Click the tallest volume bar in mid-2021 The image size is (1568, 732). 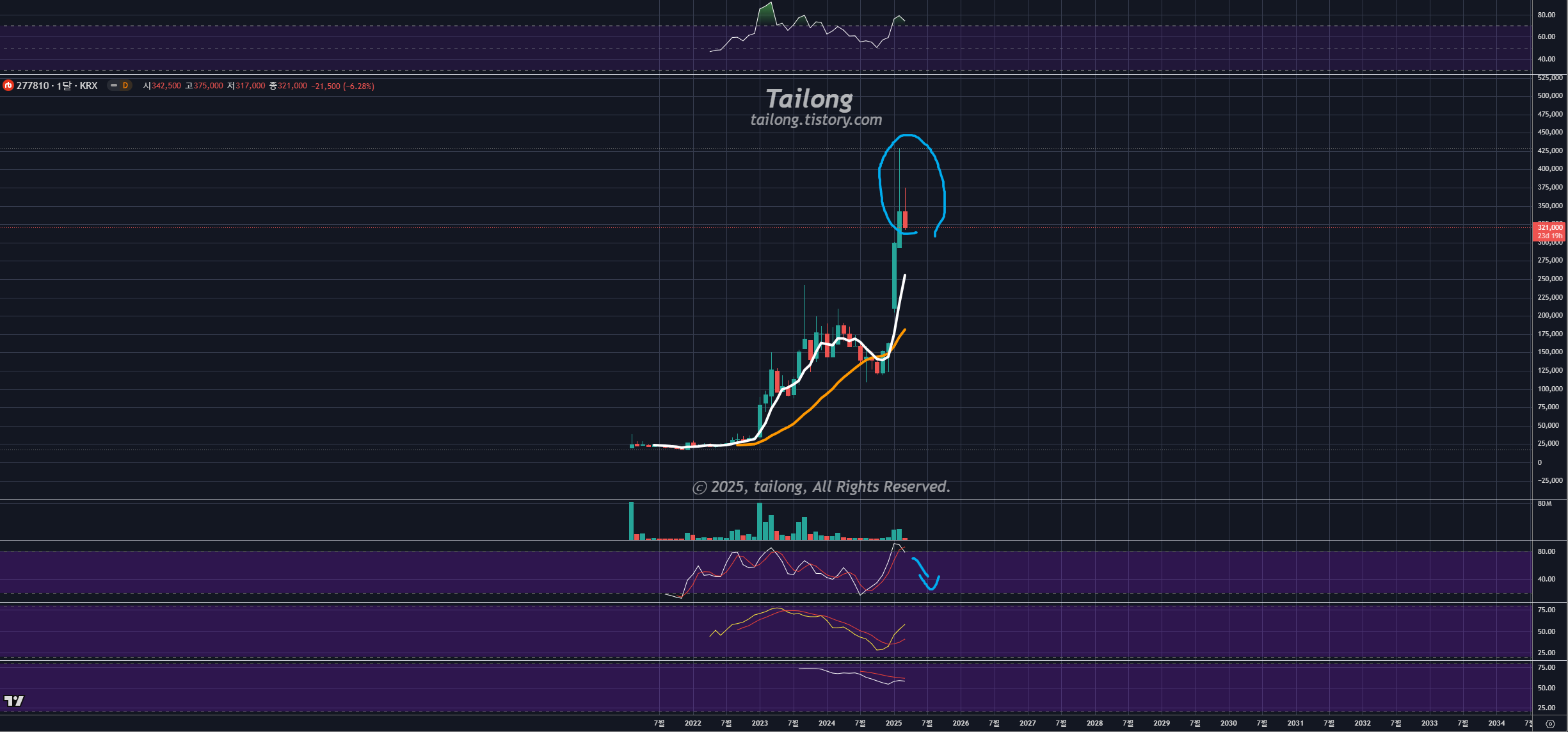[632, 521]
